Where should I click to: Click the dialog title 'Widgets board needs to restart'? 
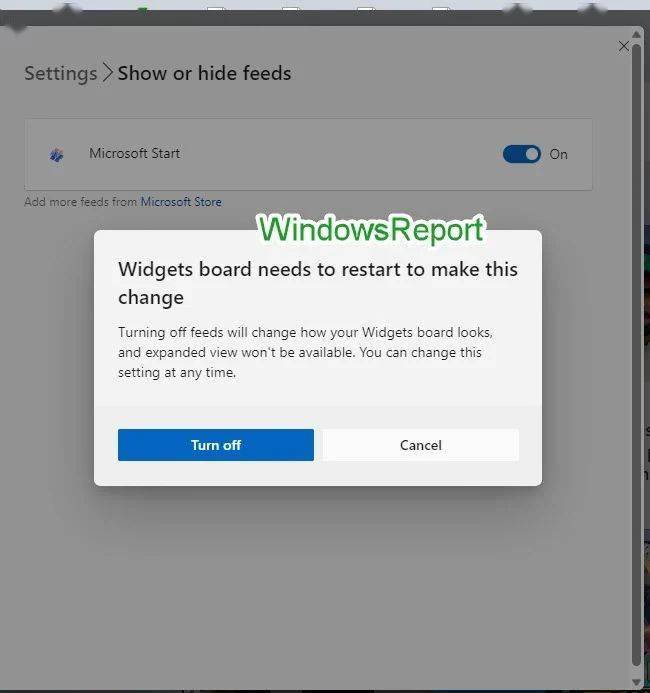tap(318, 283)
